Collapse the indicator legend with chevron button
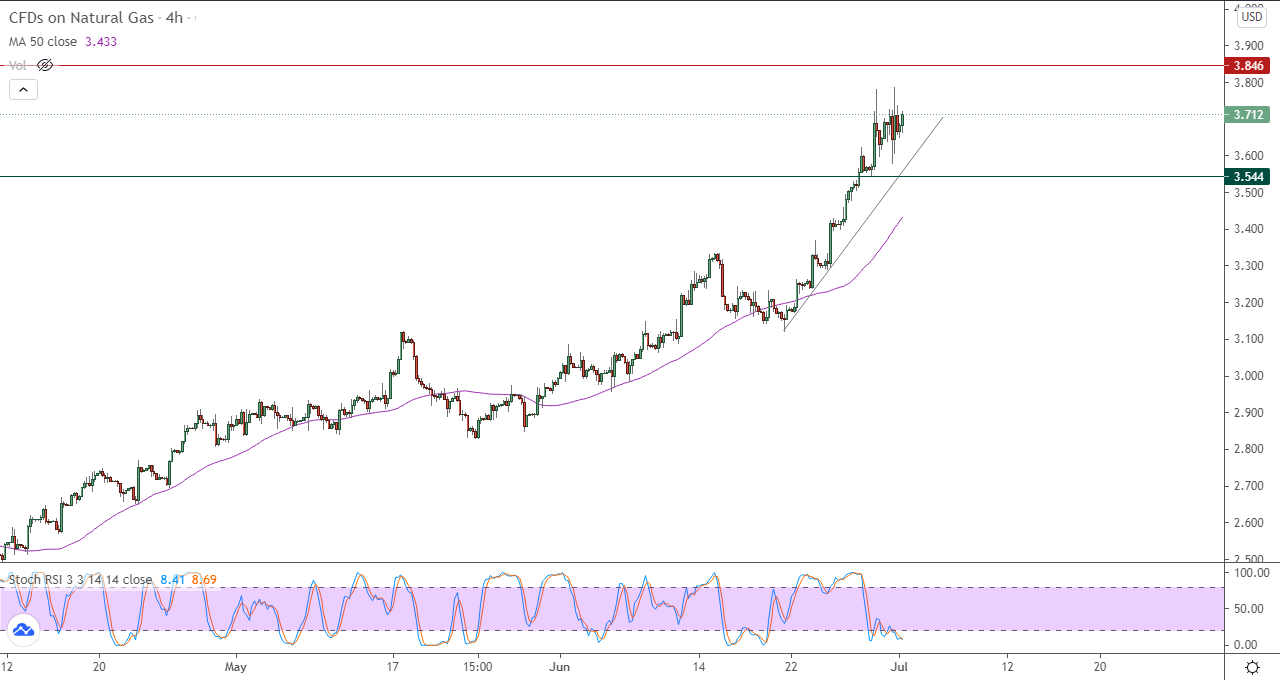The width and height of the screenshot is (1280, 680). 23,89
